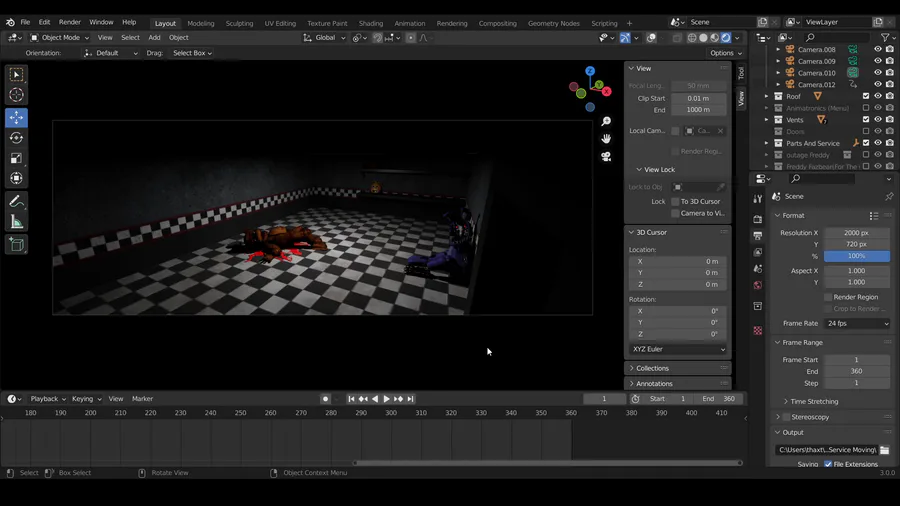Click the Blender logo menu icon
The height and width of the screenshot is (506, 900).
pyautogui.click(x=10, y=22)
